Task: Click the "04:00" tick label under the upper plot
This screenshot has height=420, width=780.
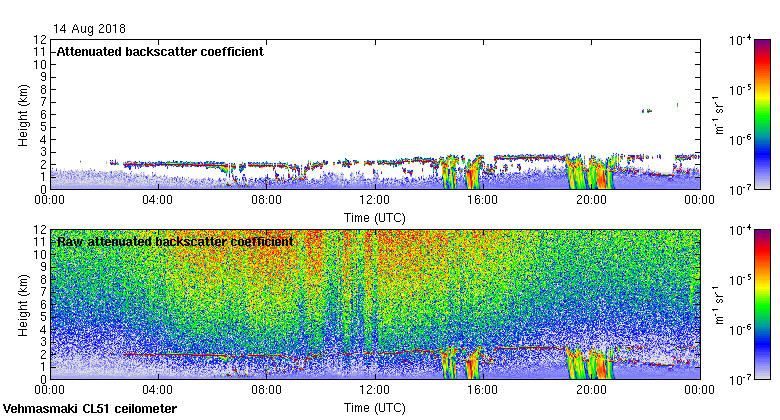Action: [158, 200]
